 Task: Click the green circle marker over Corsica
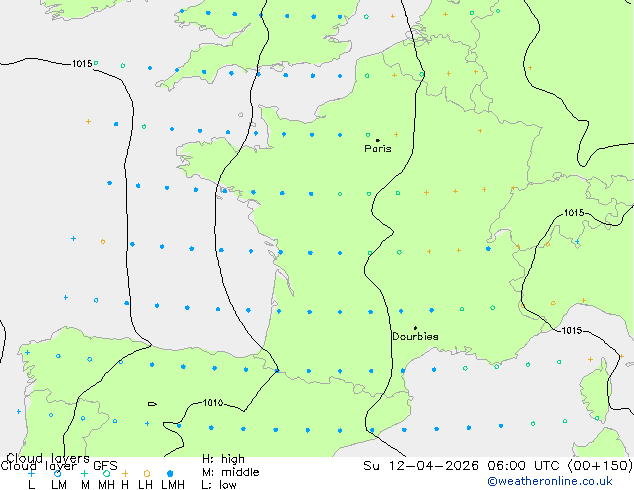597,418
